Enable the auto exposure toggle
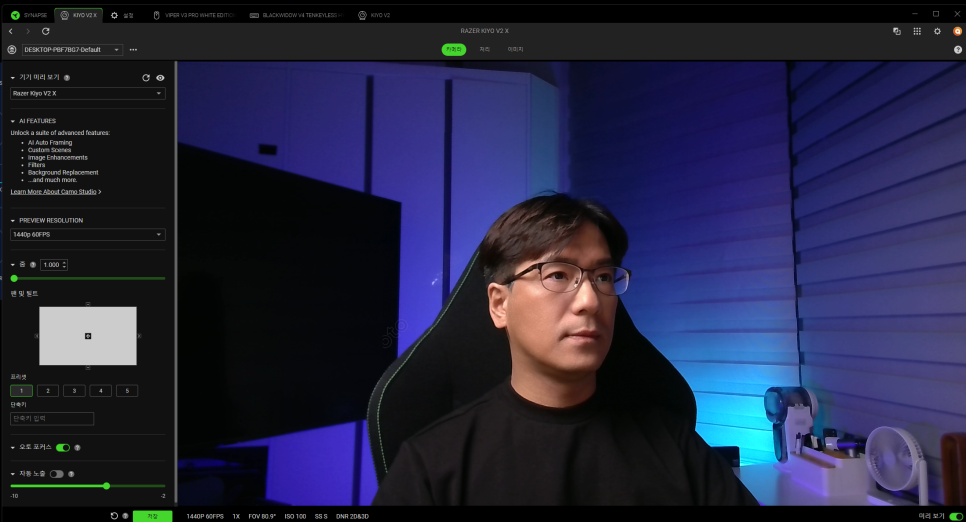This screenshot has width=966, height=522. point(57,474)
